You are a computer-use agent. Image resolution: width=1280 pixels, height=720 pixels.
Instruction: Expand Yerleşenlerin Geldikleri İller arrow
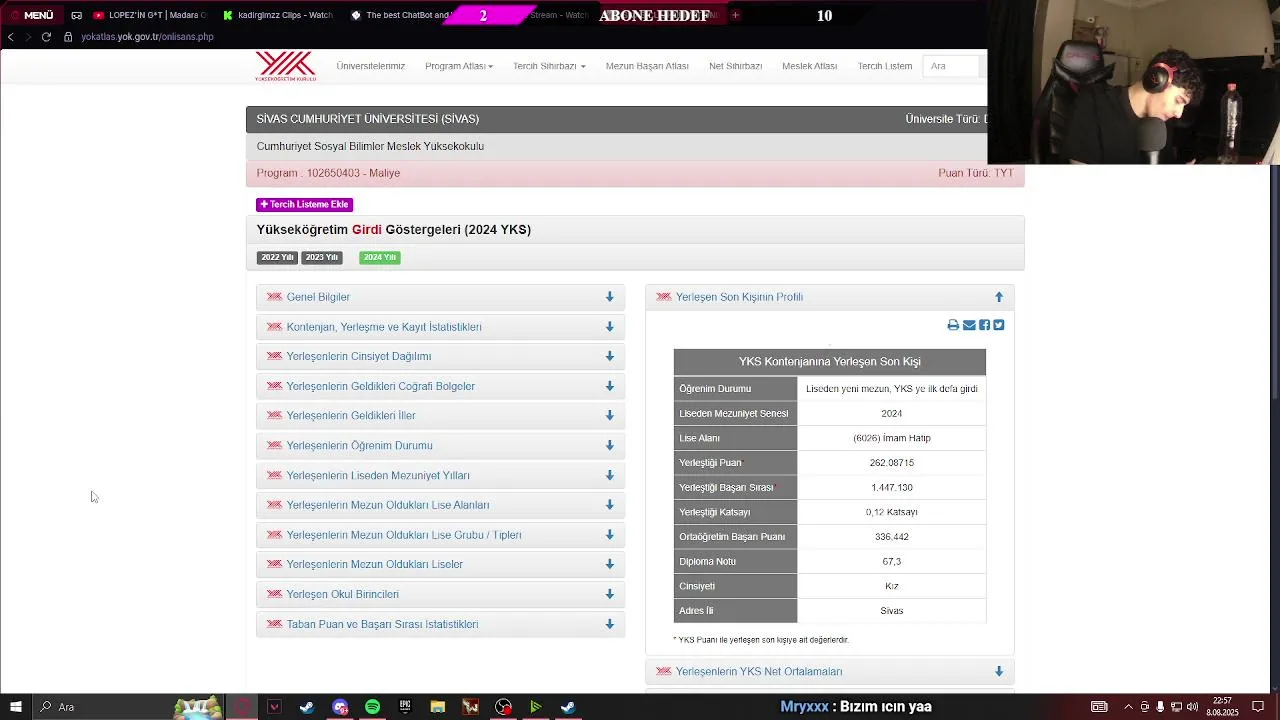[609, 415]
